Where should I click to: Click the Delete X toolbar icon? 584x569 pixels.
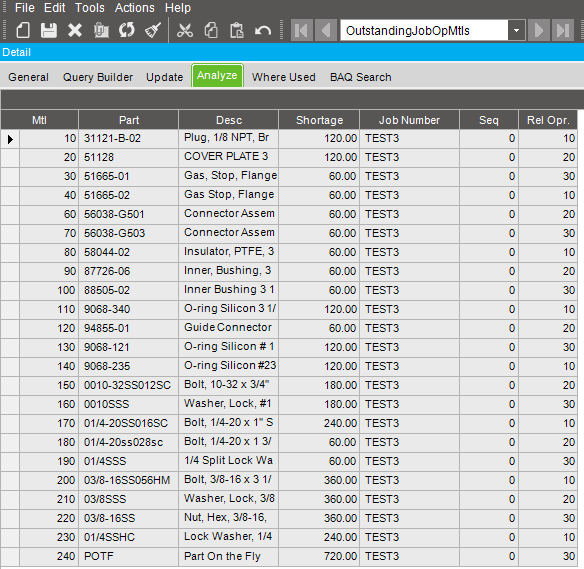74,30
